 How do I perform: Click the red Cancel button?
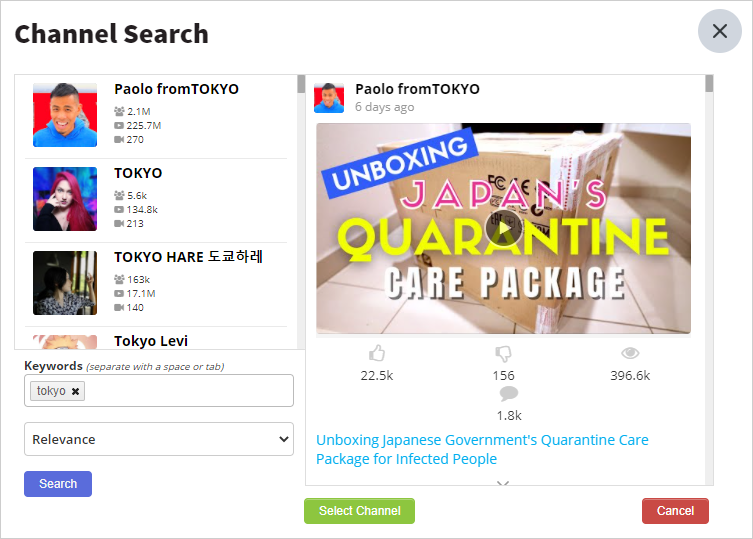click(x=675, y=511)
